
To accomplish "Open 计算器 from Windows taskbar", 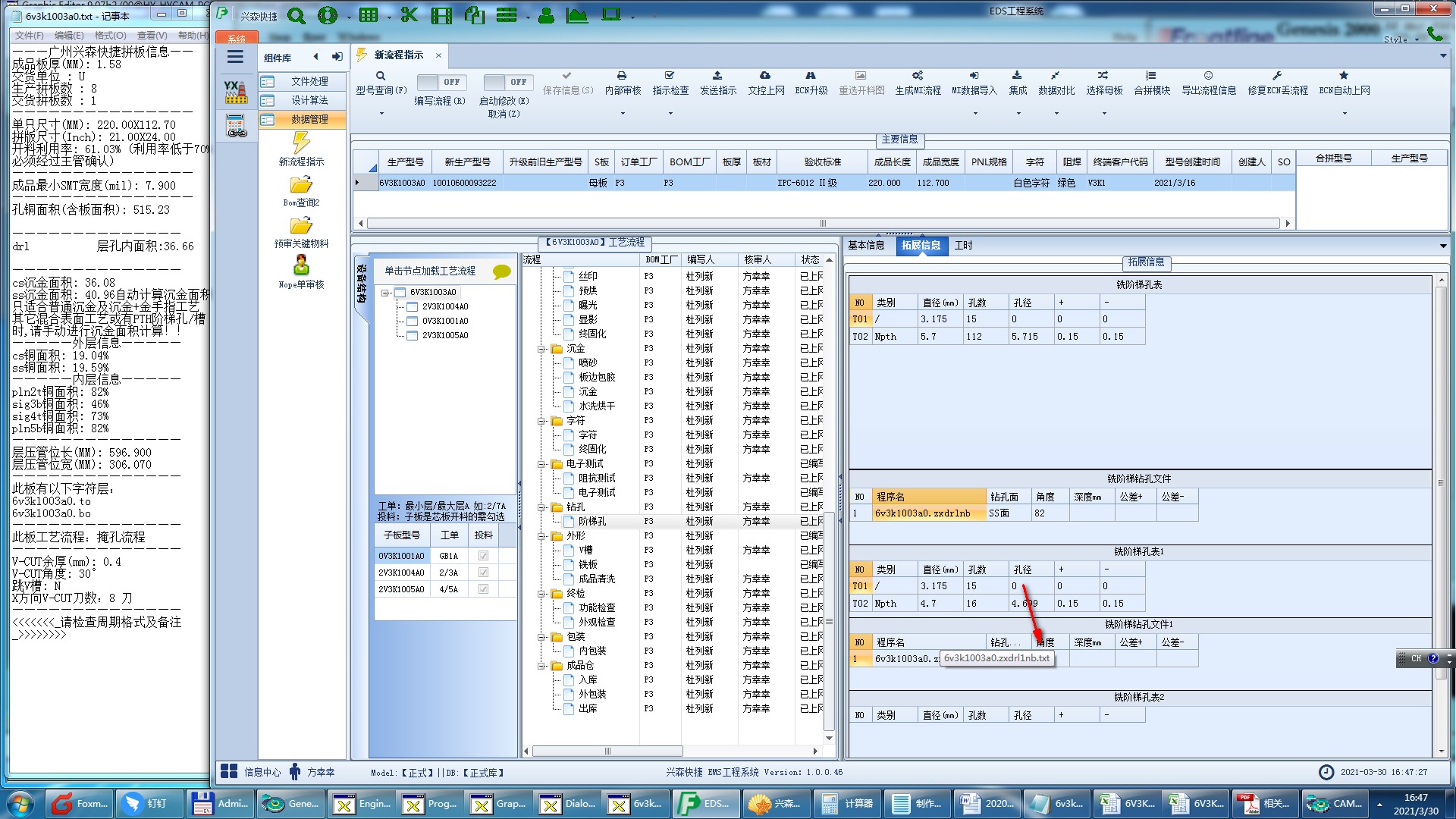I will (x=847, y=804).
